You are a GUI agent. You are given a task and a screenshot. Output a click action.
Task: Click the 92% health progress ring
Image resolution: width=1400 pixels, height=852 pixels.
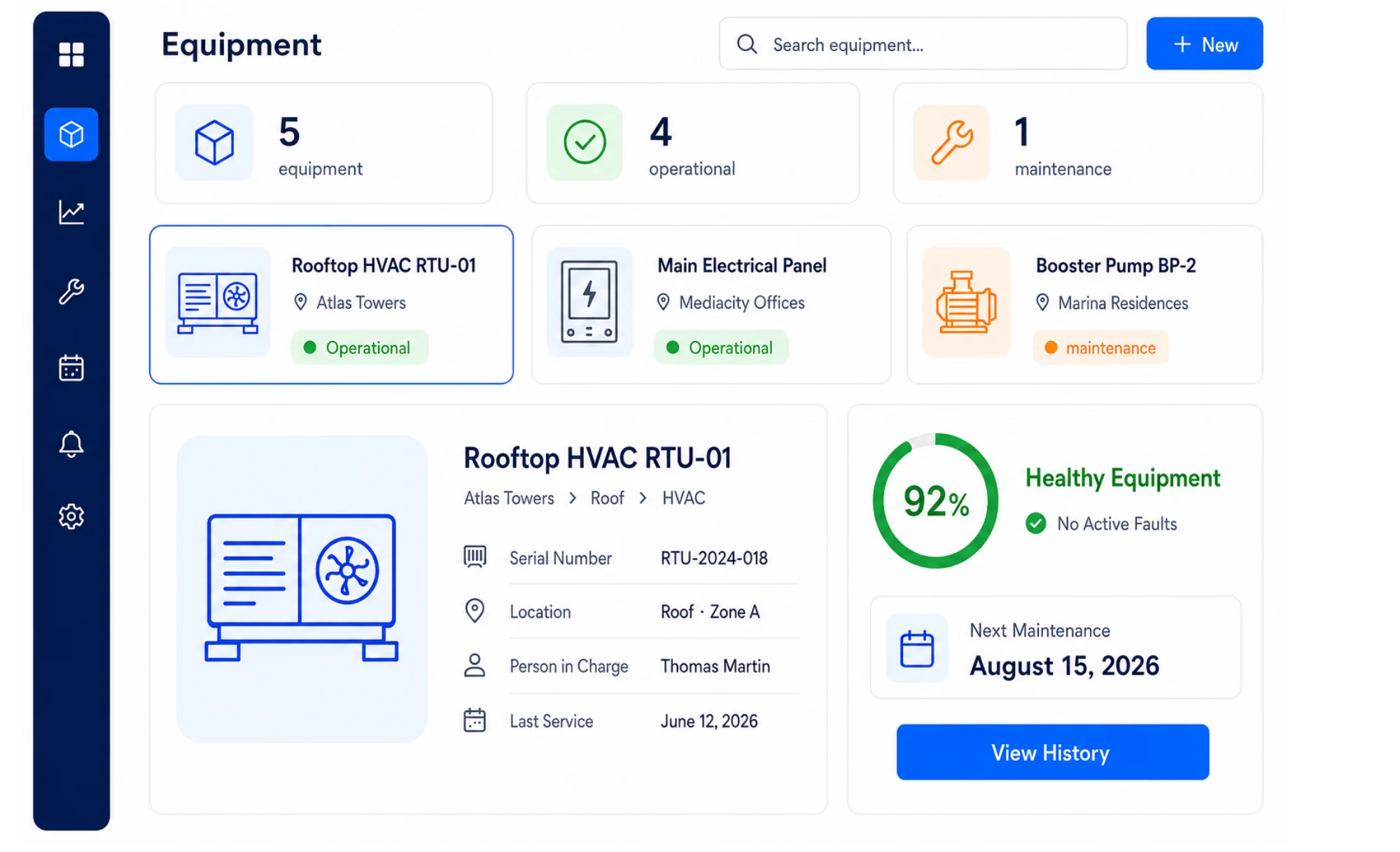[936, 501]
